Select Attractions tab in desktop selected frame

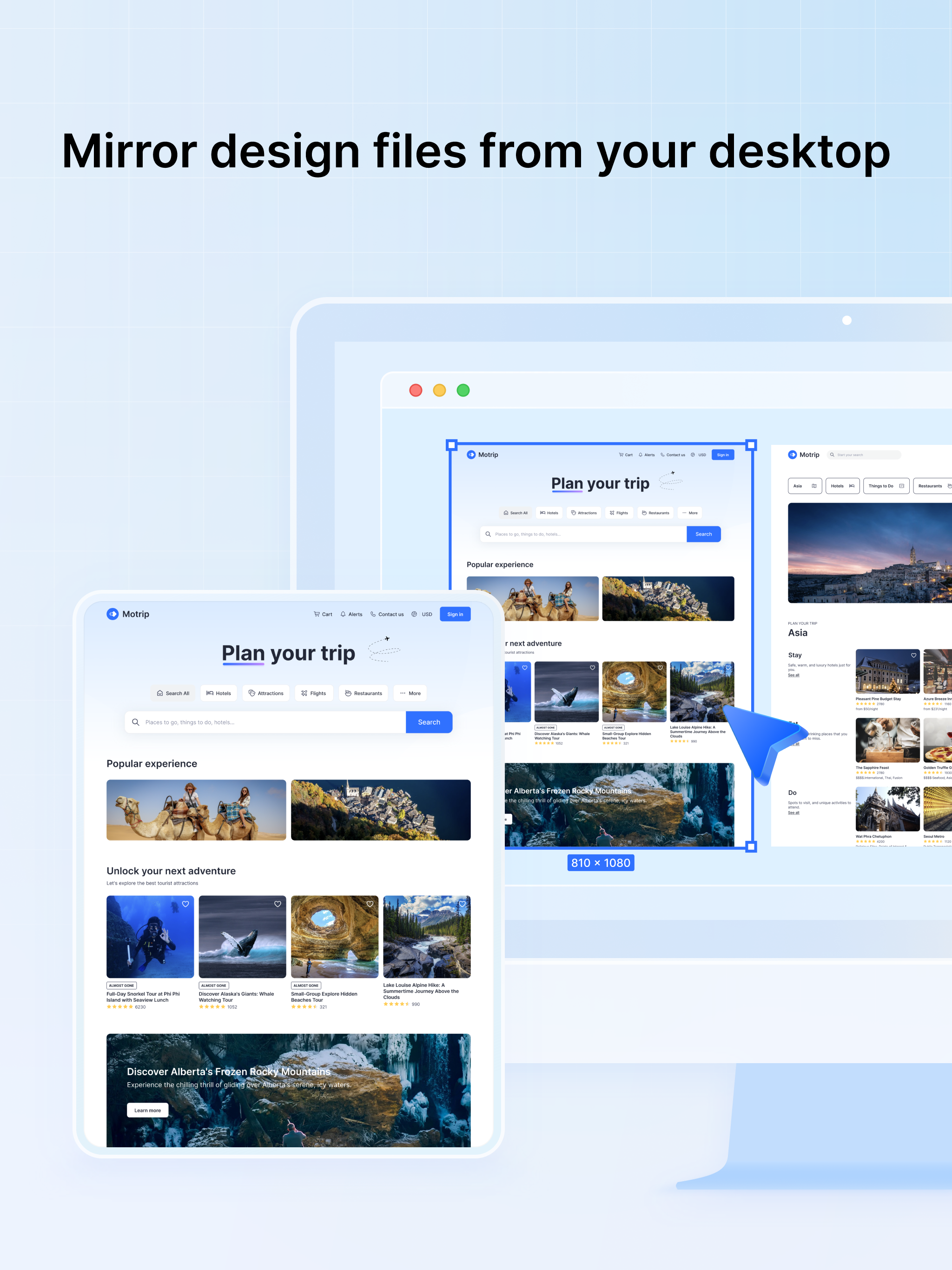coord(584,513)
